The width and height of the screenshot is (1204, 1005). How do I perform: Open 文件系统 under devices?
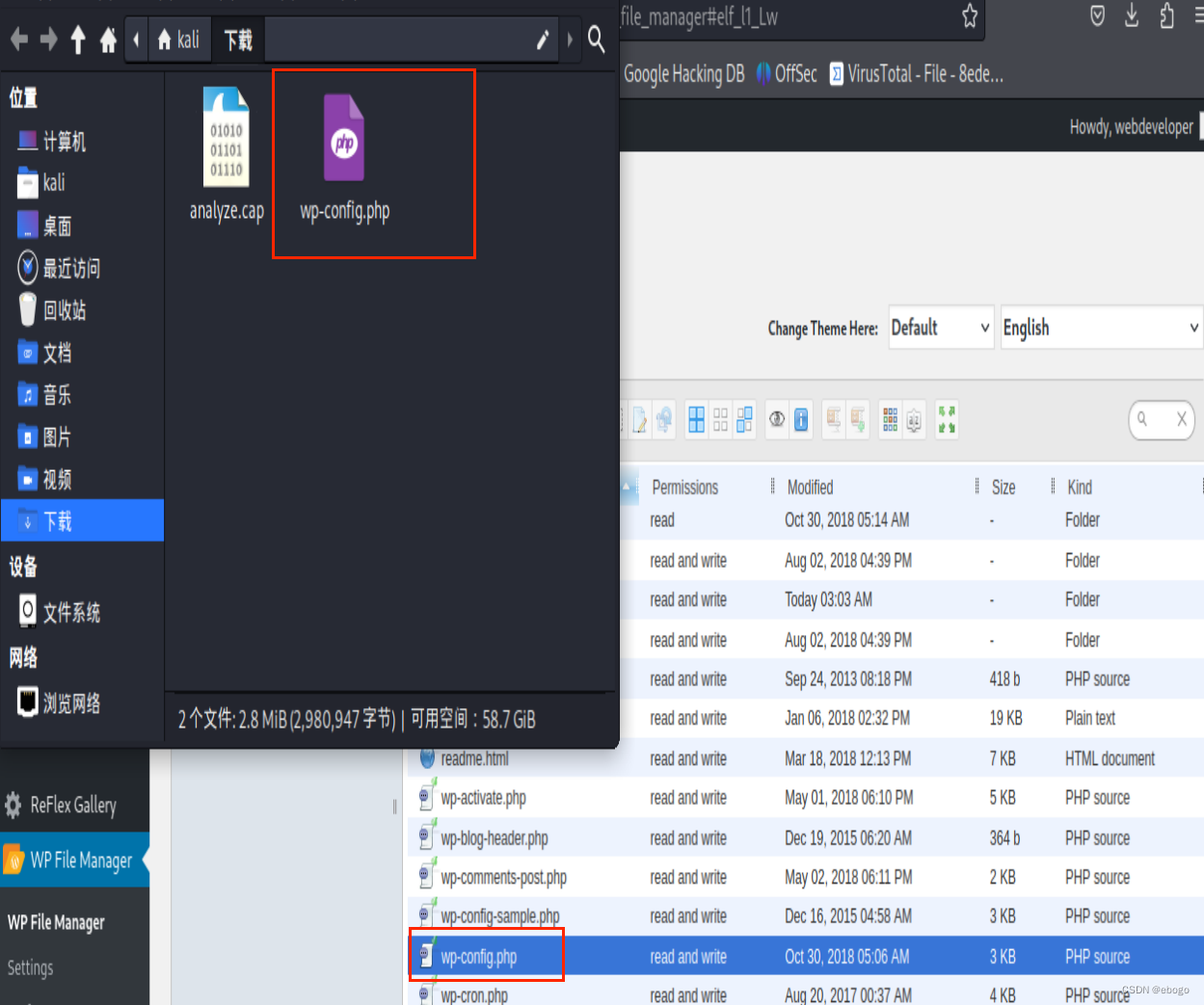(x=59, y=611)
